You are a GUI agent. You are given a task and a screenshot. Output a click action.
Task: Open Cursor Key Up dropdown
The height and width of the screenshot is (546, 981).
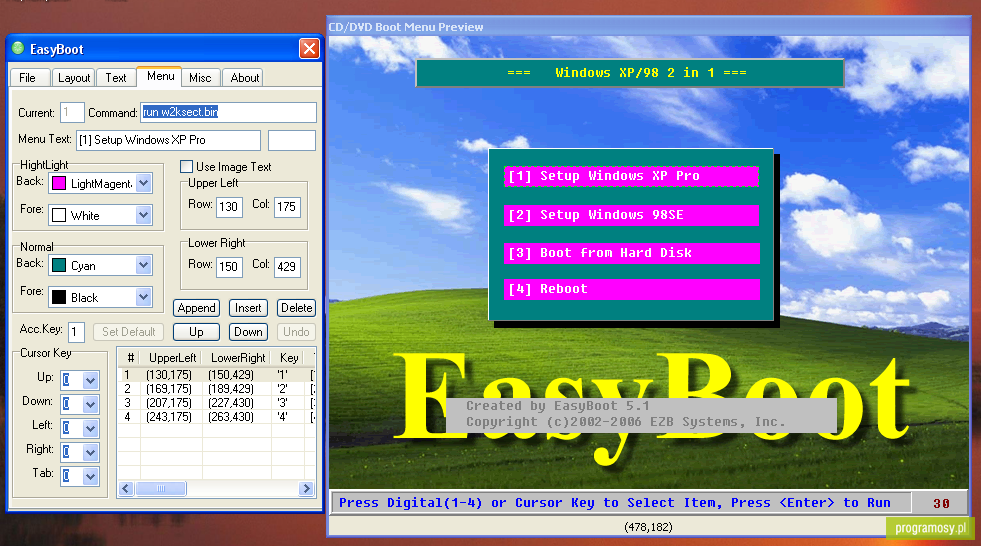[90, 380]
